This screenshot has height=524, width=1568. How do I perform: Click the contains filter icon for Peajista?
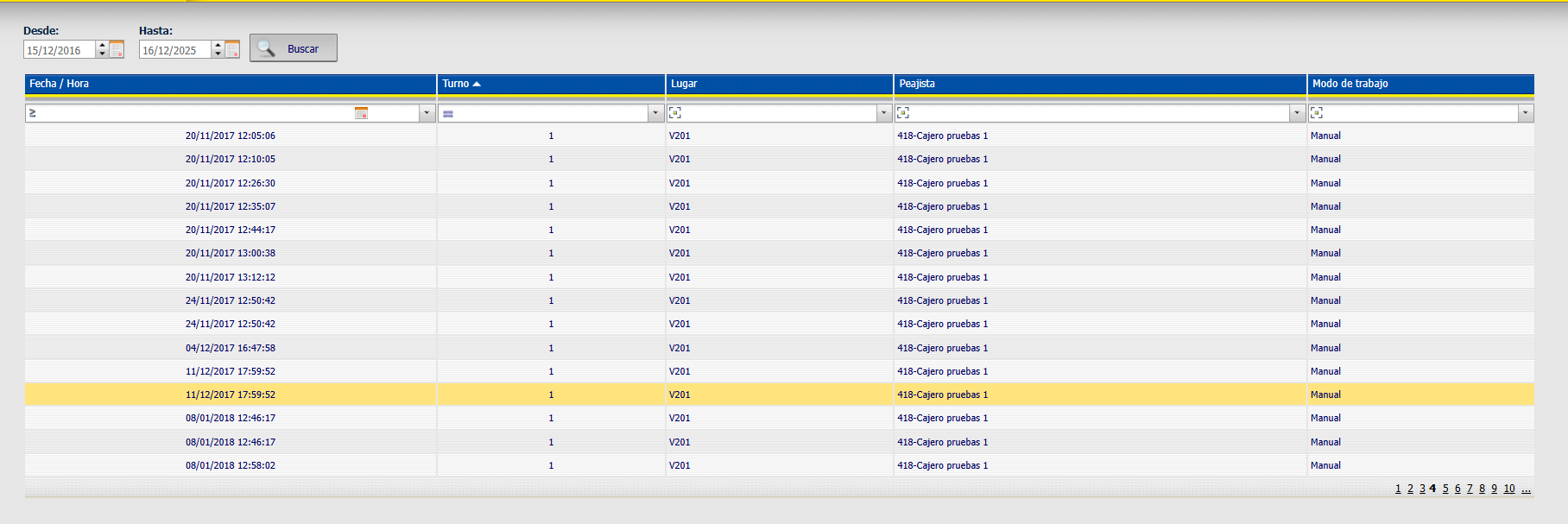pos(903,113)
